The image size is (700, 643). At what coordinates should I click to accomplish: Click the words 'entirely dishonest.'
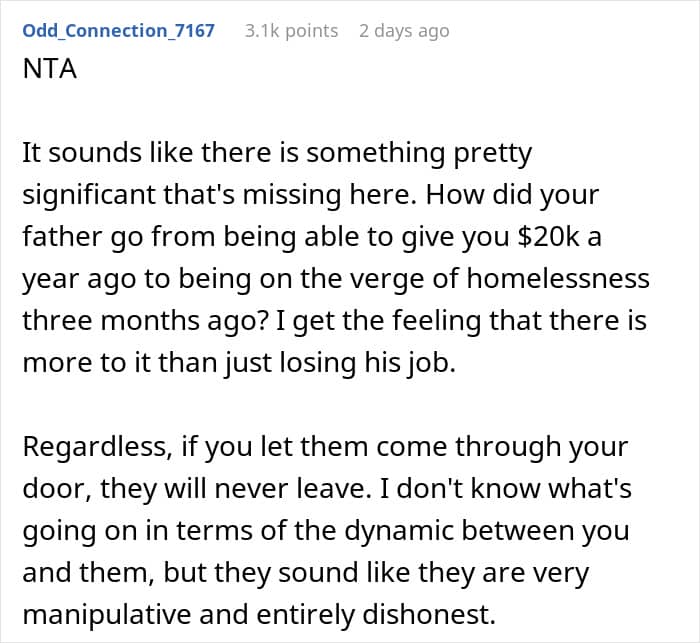(376, 615)
